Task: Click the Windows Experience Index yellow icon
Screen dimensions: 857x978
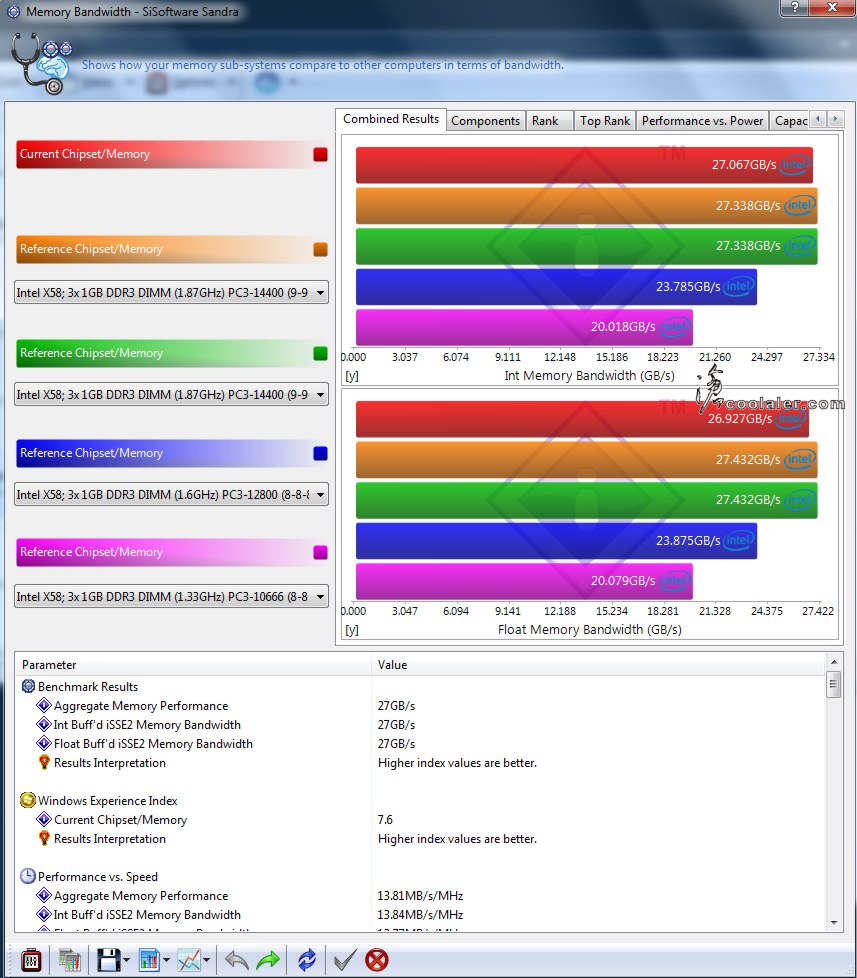Action: click(x=27, y=800)
